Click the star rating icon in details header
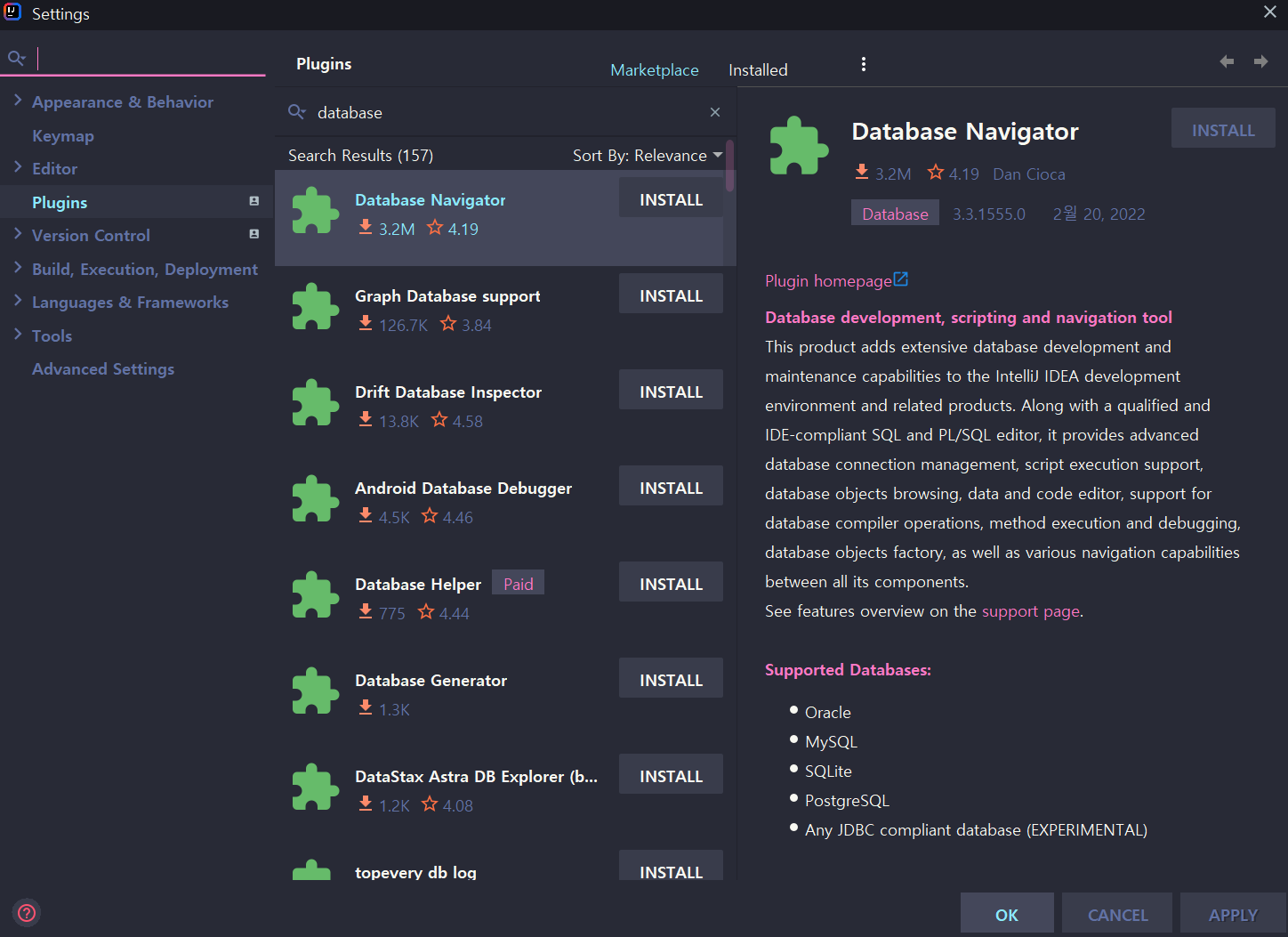 coord(936,172)
